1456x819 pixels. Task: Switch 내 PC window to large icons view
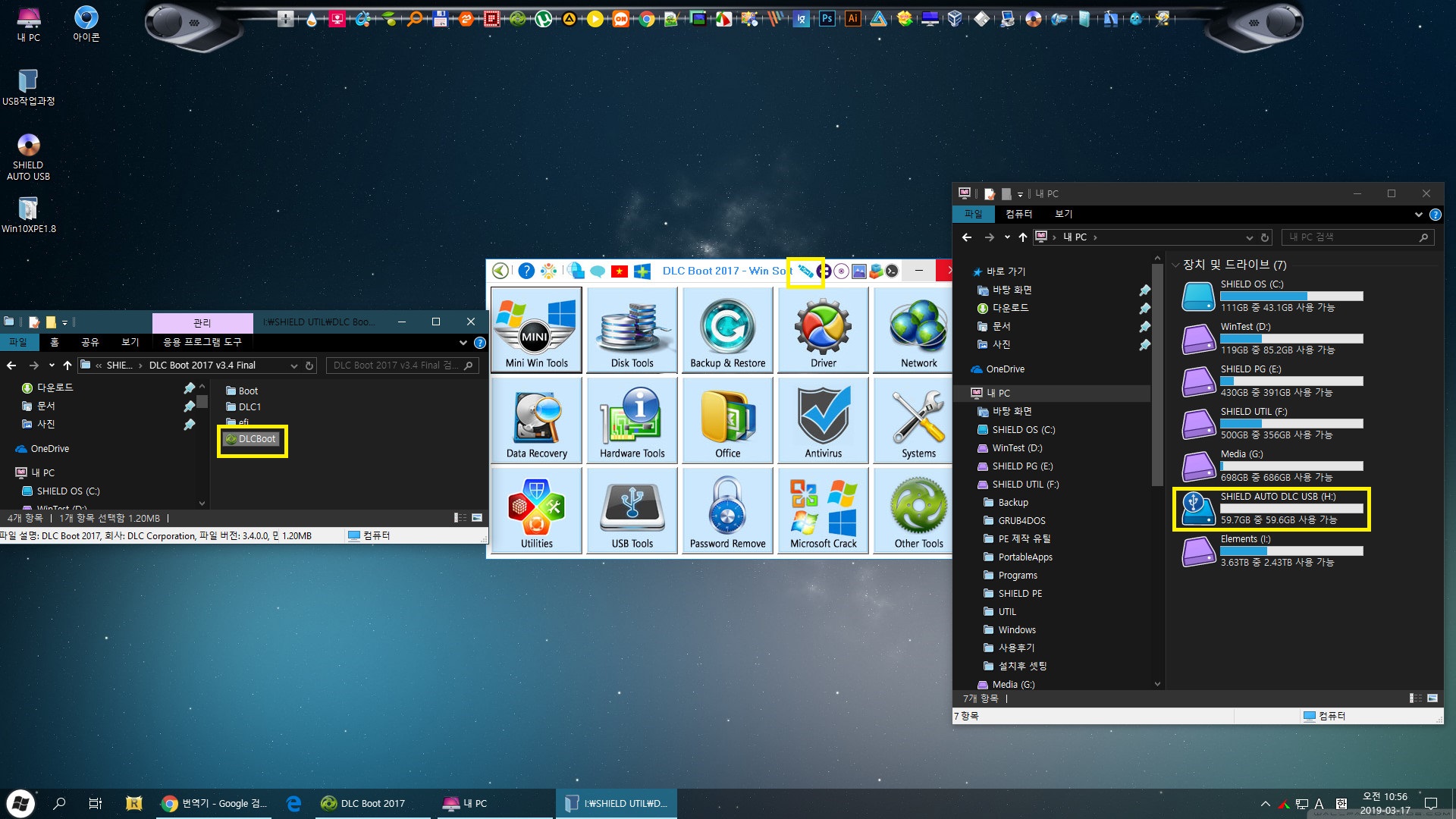pyautogui.click(x=1432, y=698)
